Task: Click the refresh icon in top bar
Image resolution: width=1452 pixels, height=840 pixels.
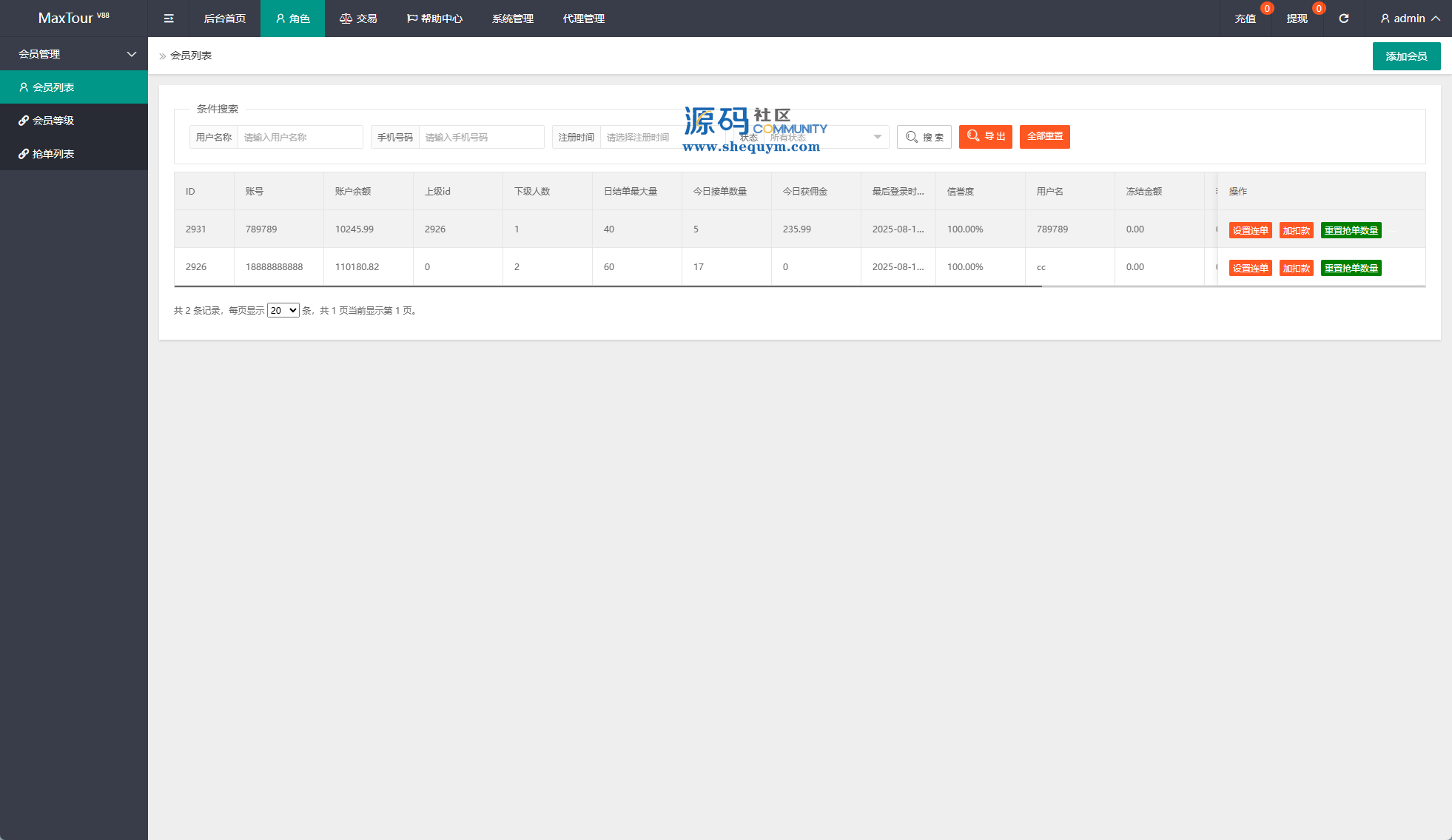Action: pos(1343,19)
